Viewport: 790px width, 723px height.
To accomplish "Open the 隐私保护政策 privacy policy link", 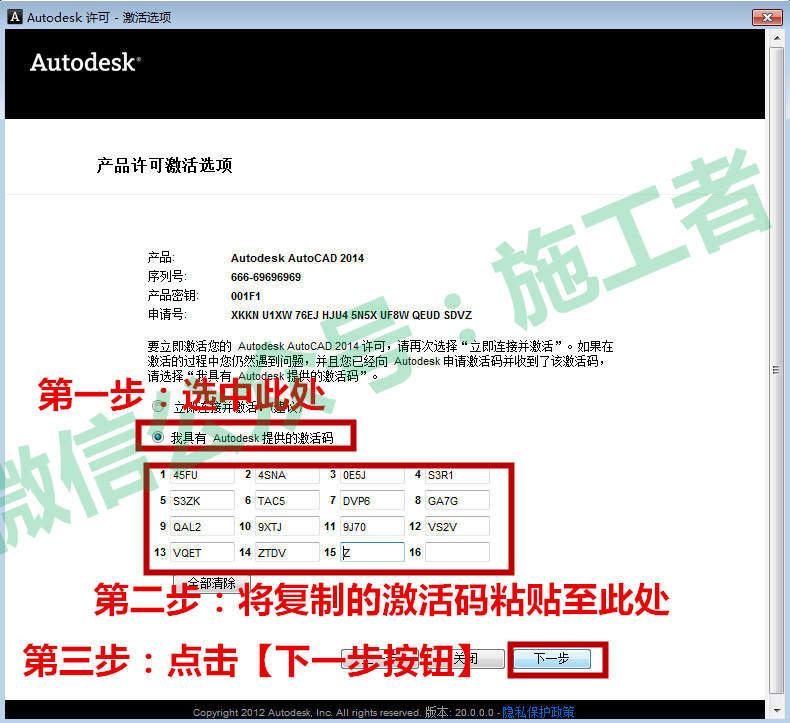I will point(538,711).
